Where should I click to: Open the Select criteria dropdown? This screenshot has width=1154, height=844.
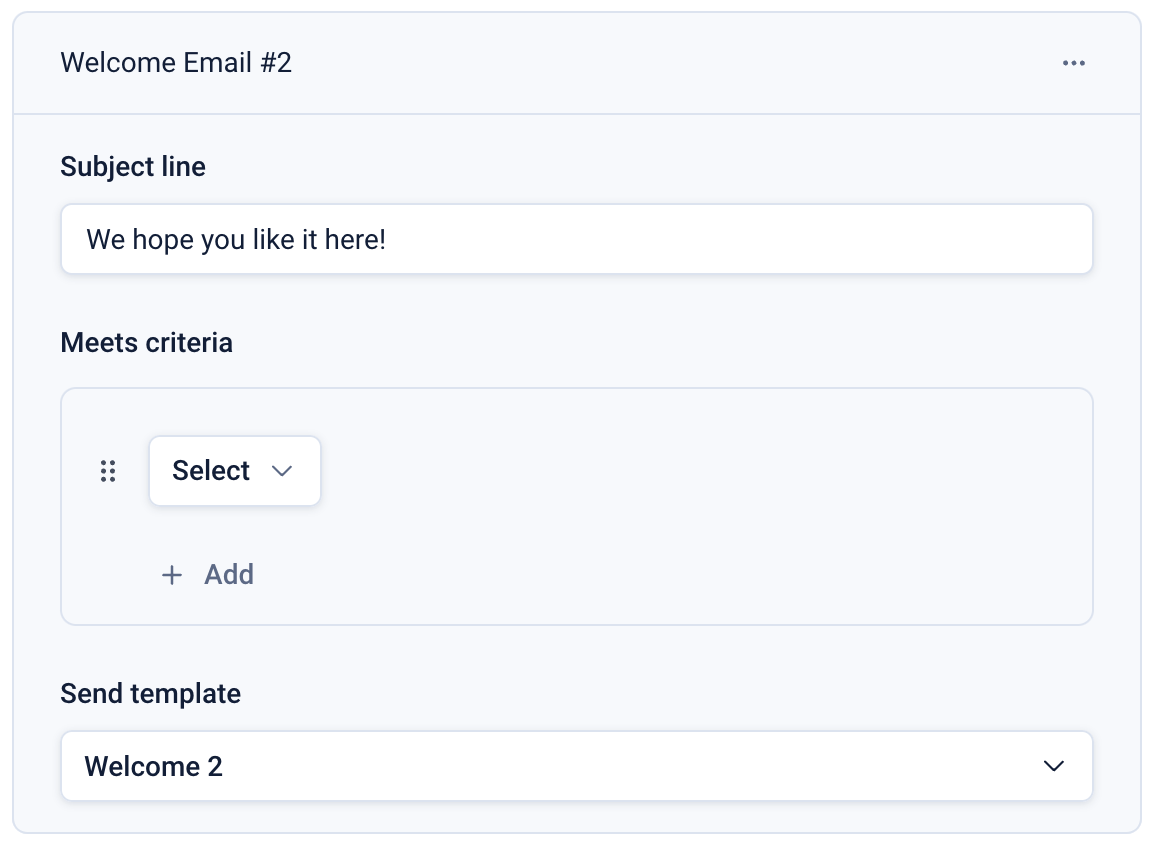pyautogui.click(x=234, y=471)
